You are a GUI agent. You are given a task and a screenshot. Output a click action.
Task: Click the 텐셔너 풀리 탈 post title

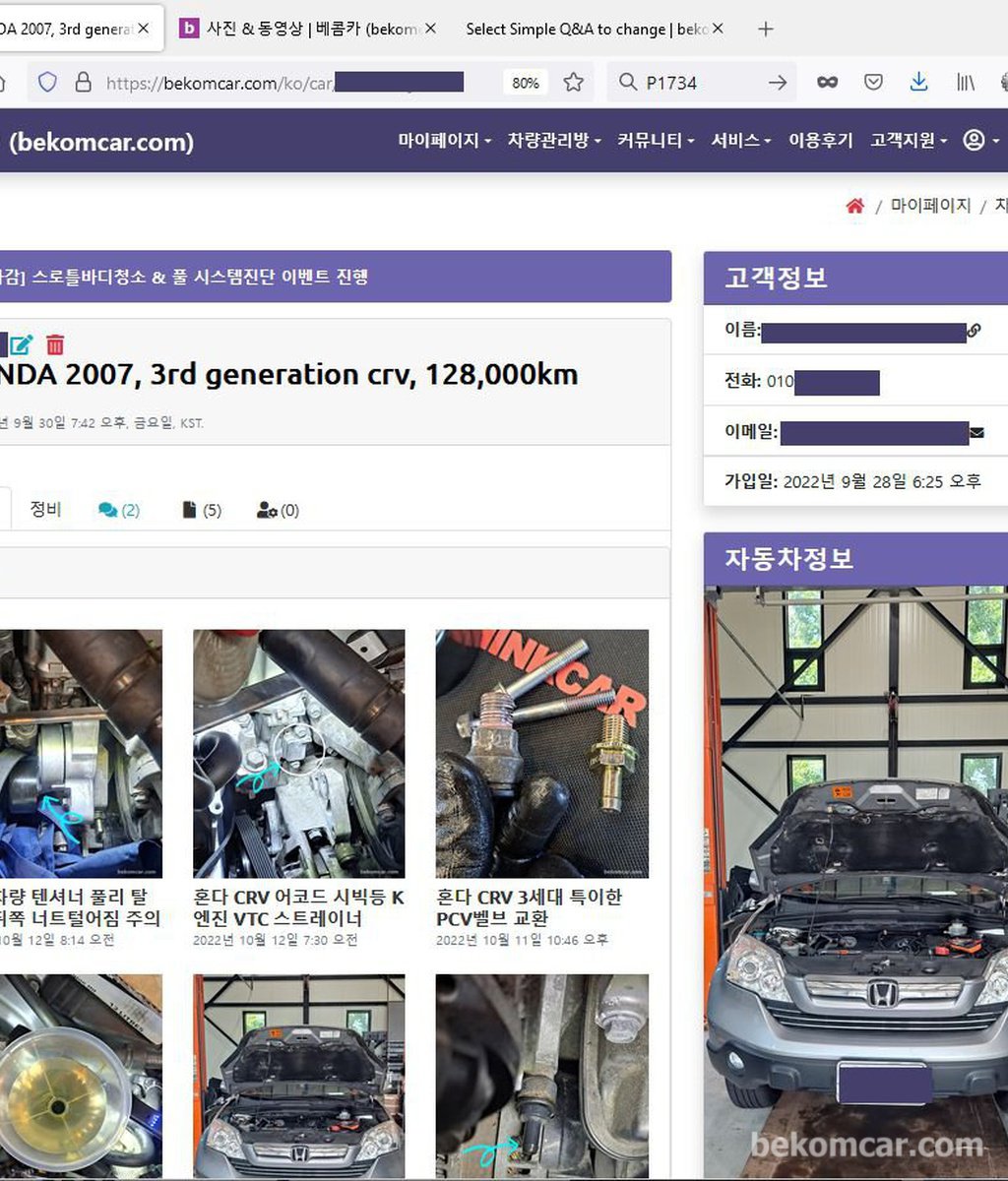click(80, 907)
